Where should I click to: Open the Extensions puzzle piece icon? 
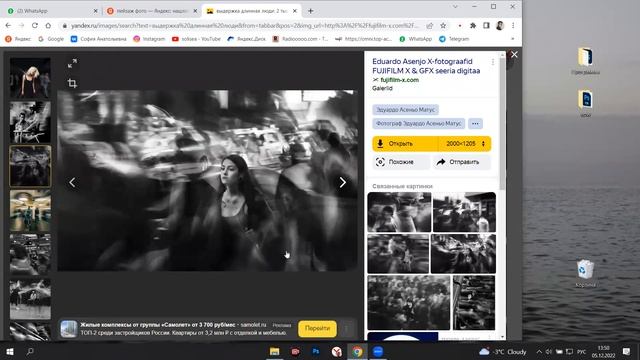point(473,26)
